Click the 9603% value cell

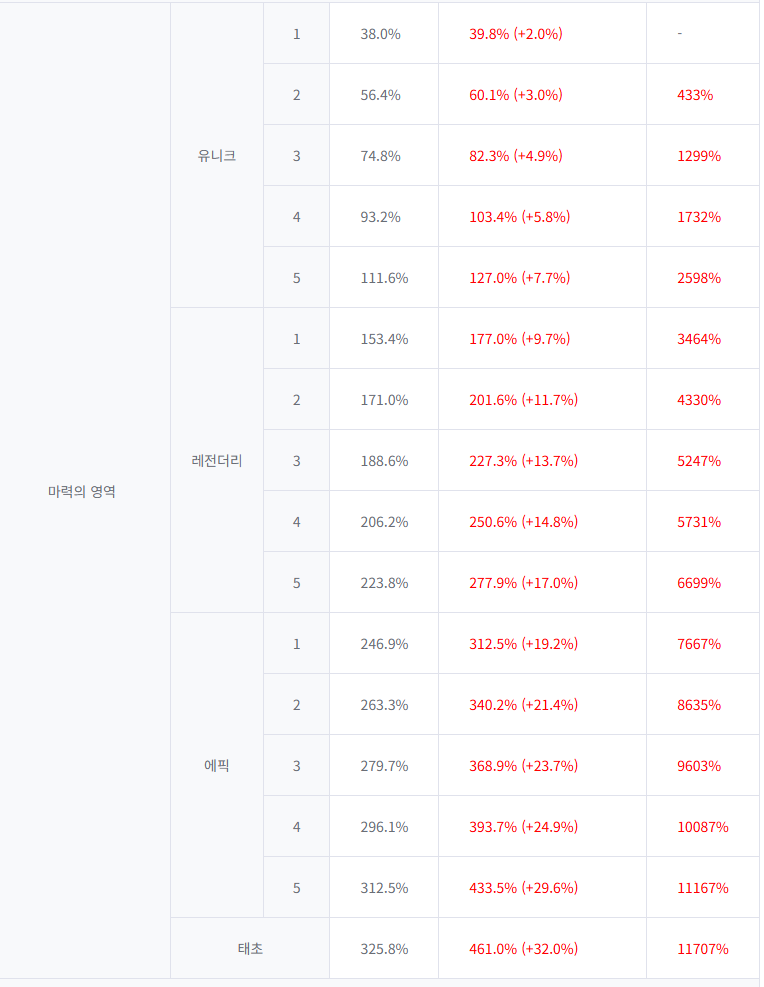[699, 766]
